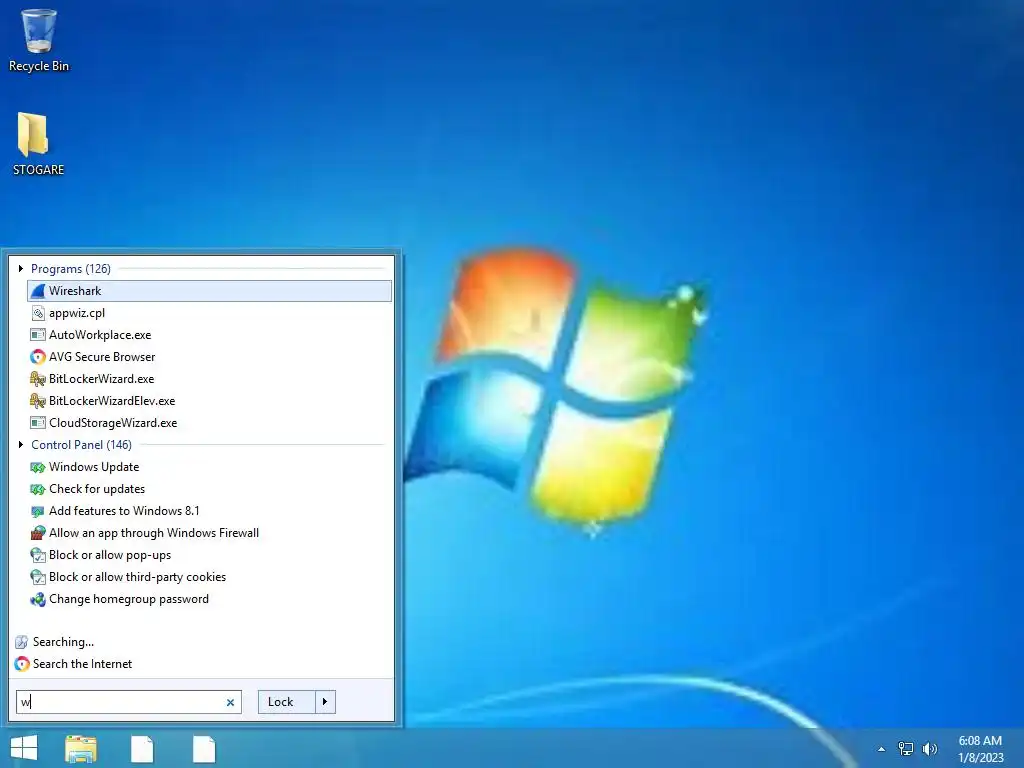The image size is (1024, 768).
Task: Select 'Windows Update' text
Action: click(94, 467)
